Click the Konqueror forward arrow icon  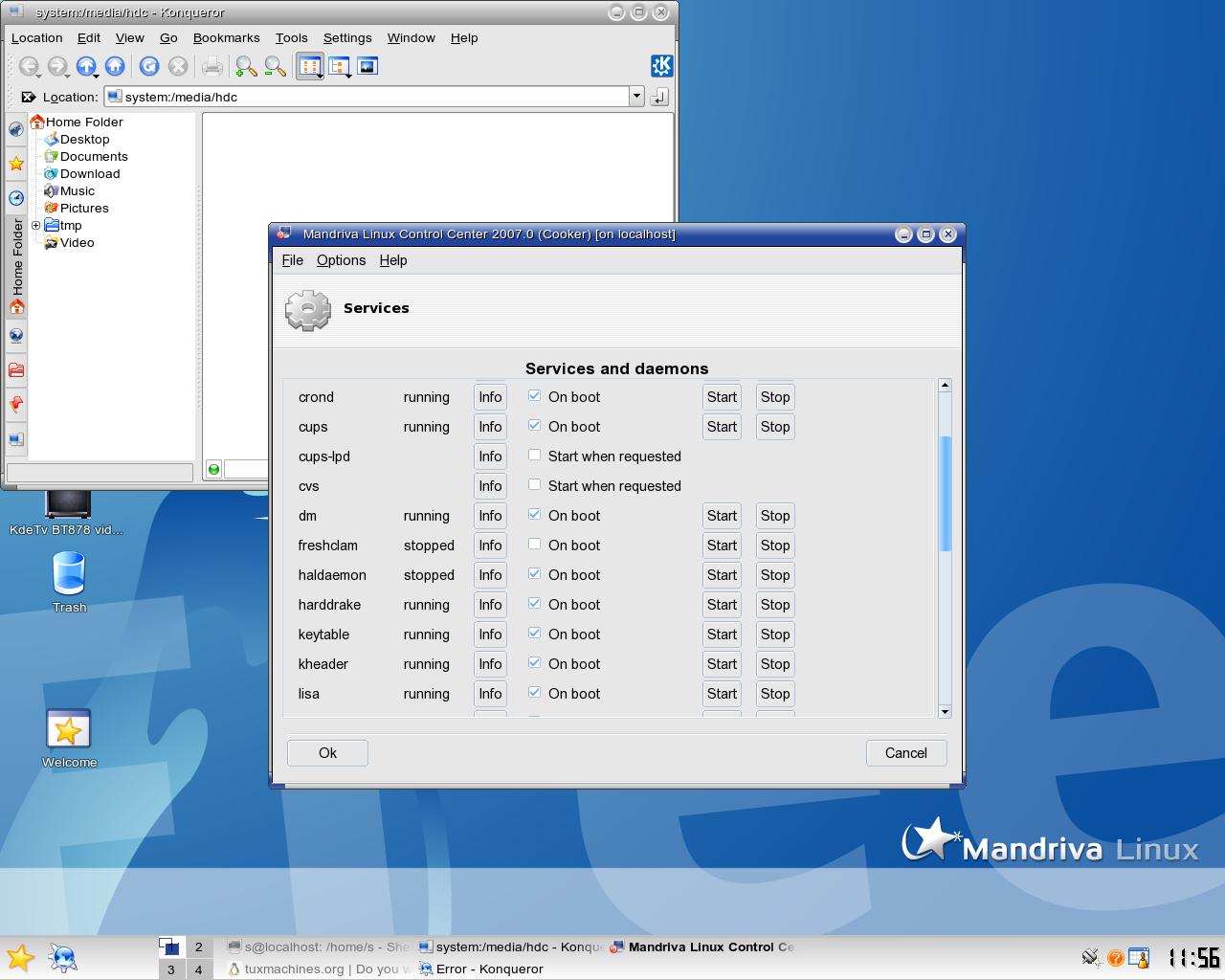click(57, 66)
